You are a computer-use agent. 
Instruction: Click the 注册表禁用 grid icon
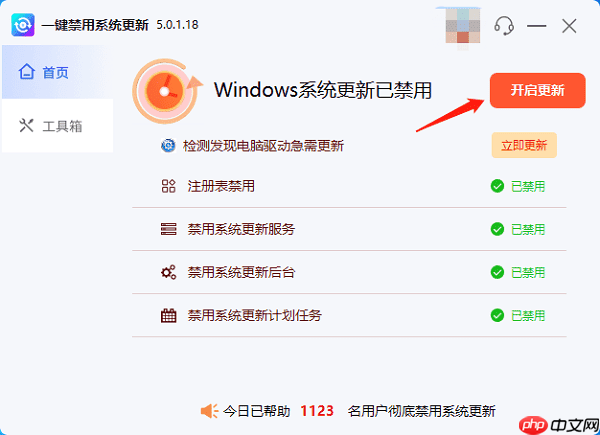pos(168,186)
